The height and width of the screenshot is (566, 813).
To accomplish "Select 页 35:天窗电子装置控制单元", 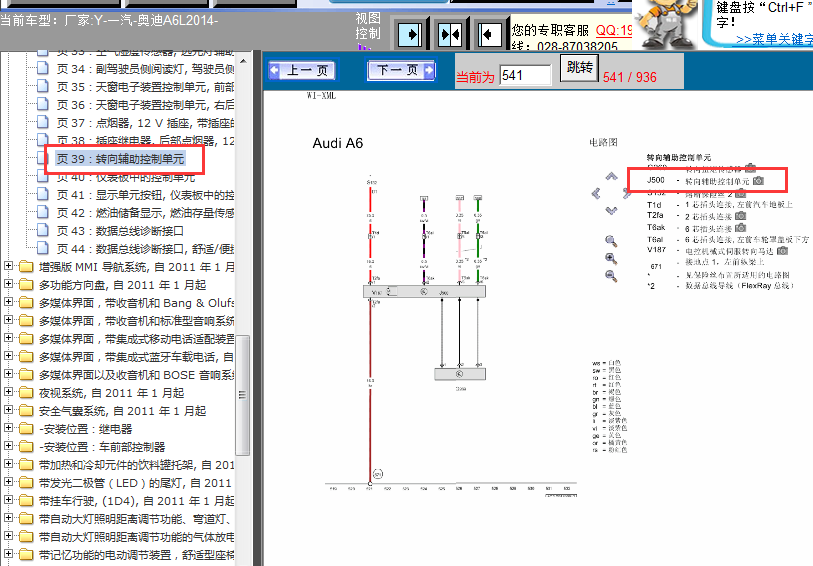I will pos(145,87).
